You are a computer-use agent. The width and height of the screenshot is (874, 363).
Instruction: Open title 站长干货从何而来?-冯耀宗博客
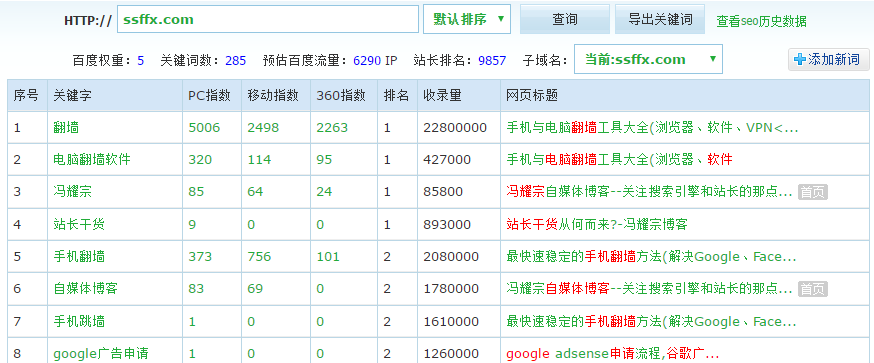(596, 225)
